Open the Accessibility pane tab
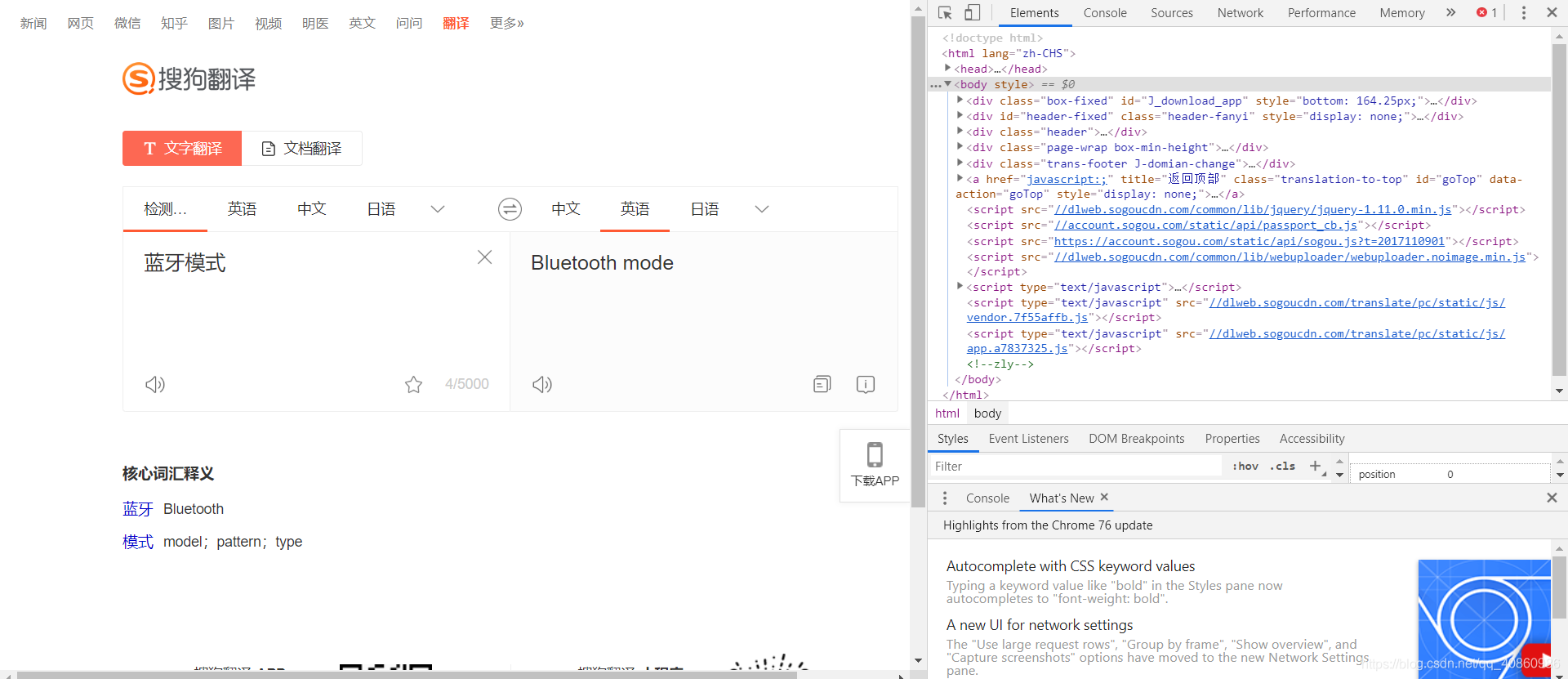Screen dimensions: 1568x679 1312,439
